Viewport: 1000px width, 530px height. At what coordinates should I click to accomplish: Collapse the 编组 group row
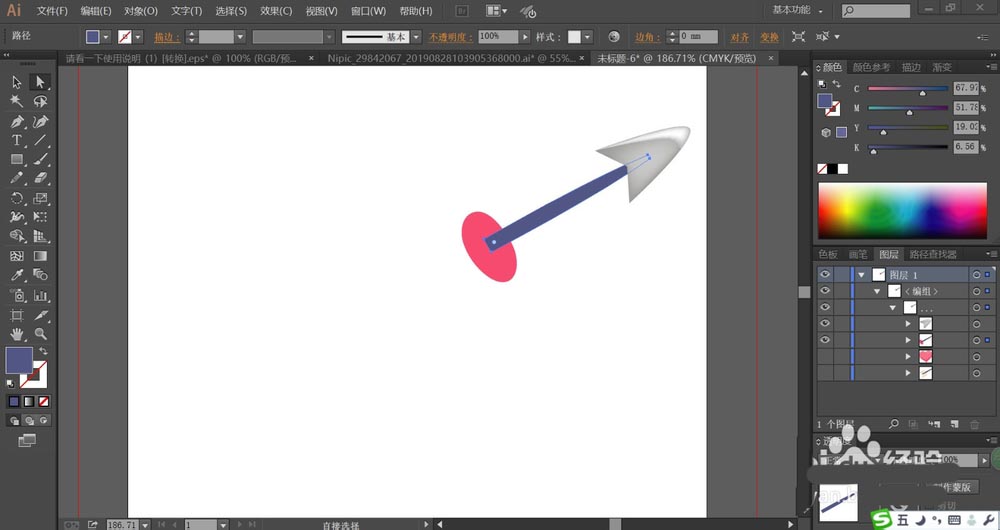877,291
